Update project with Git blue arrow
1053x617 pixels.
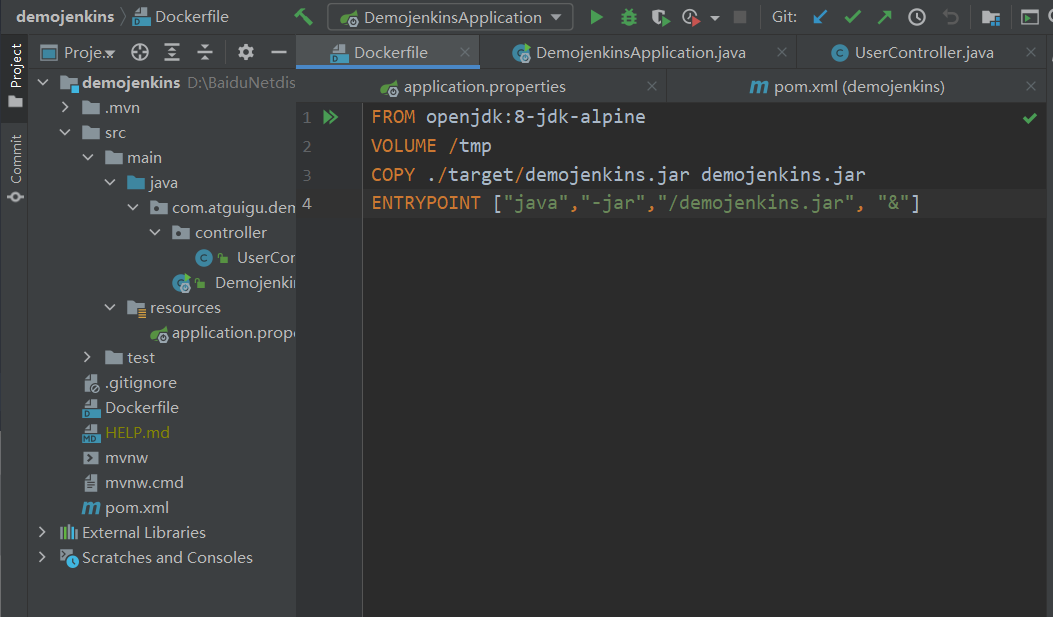[820, 17]
